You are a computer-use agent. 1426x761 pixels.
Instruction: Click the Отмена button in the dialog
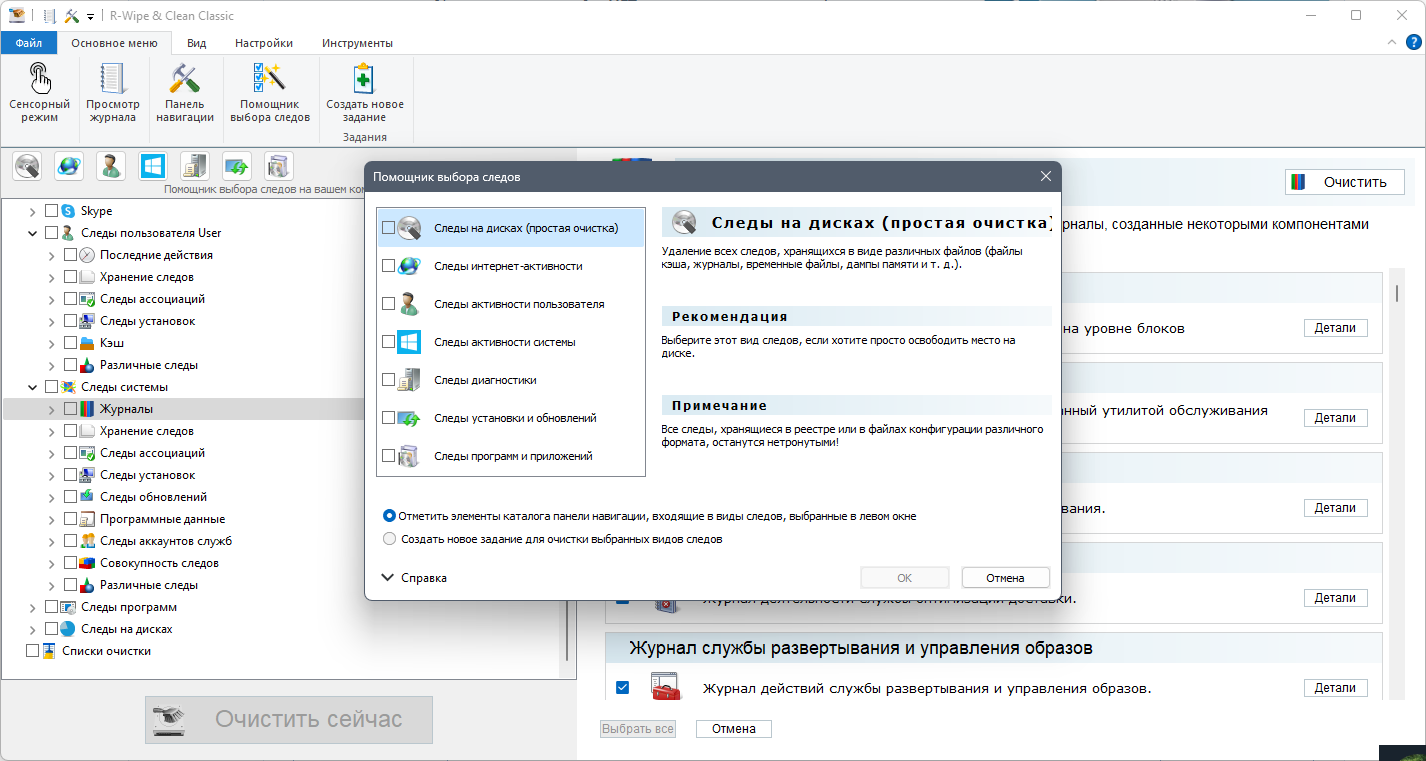click(x=1005, y=578)
